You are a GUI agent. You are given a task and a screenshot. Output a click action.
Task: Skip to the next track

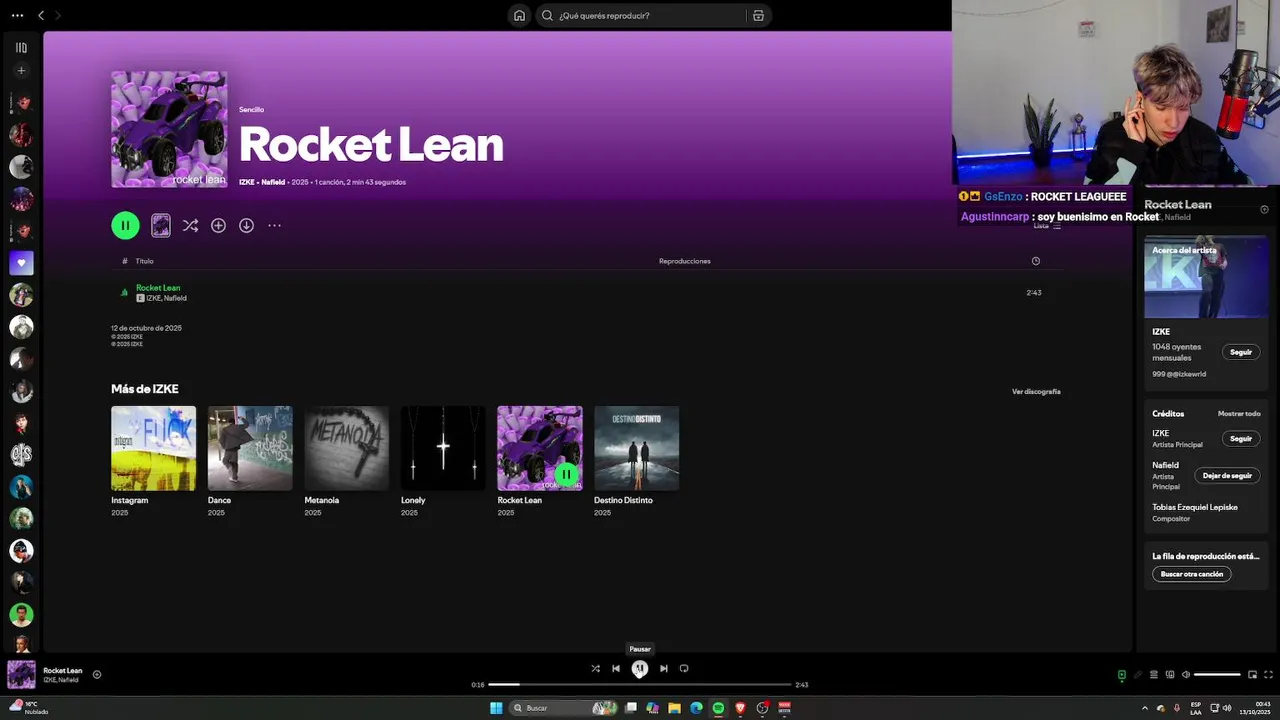tap(663, 668)
